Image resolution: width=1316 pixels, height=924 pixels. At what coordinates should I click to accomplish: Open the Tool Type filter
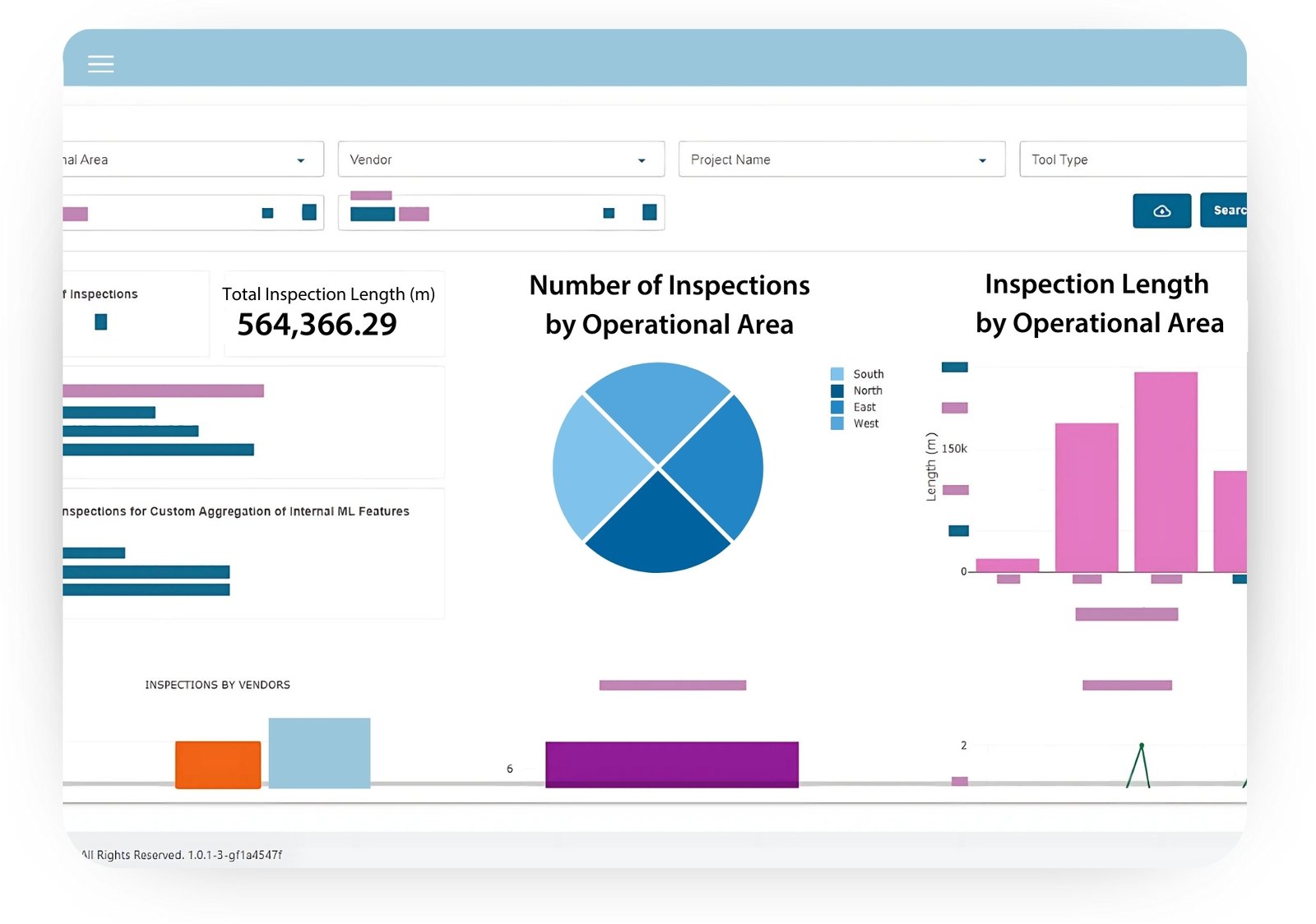(x=1132, y=159)
